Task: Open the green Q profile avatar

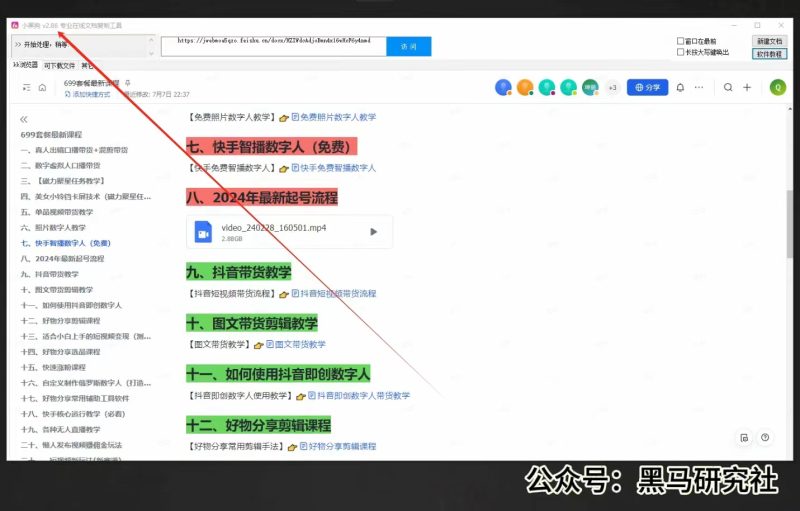Action: click(x=778, y=88)
